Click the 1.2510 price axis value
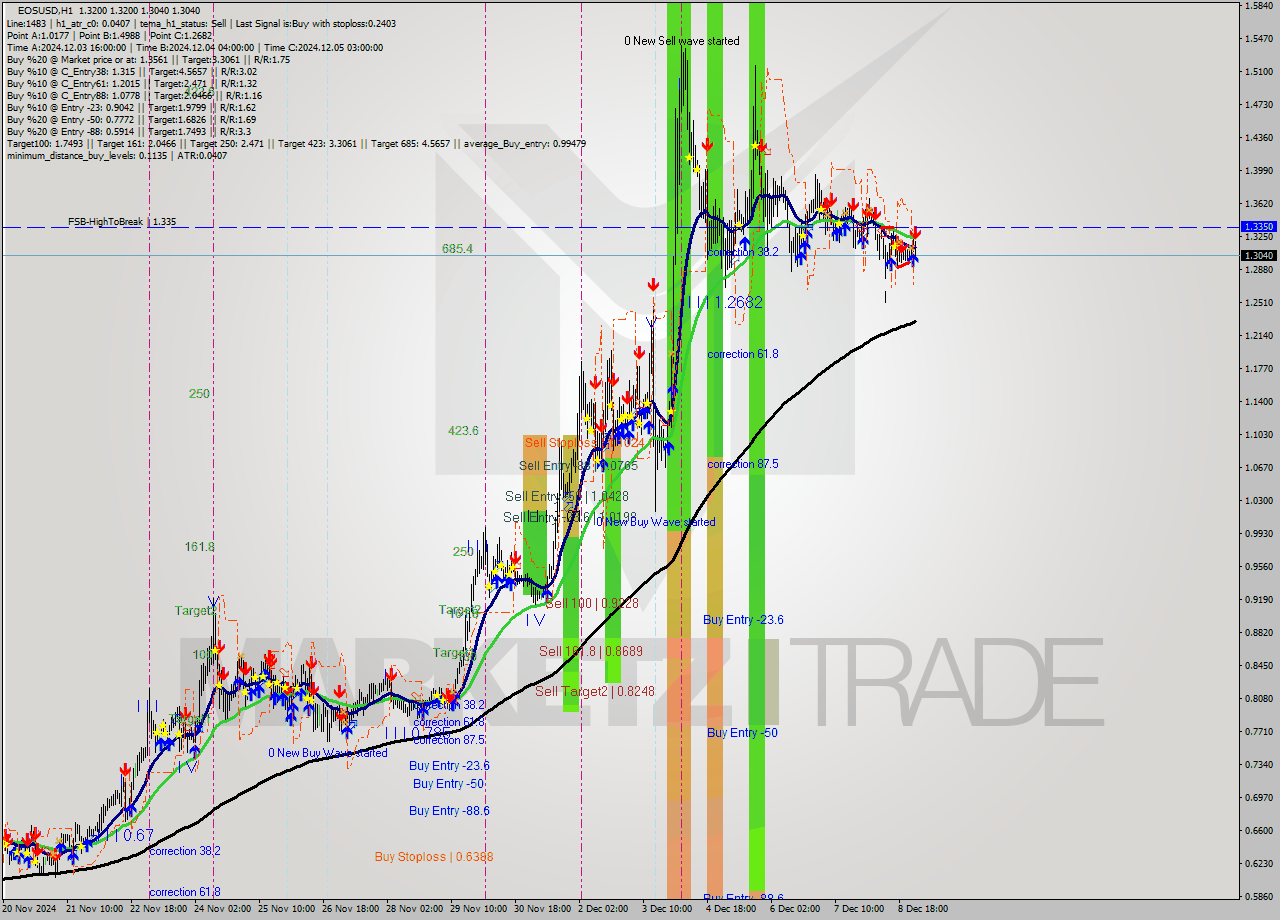 1257,303
